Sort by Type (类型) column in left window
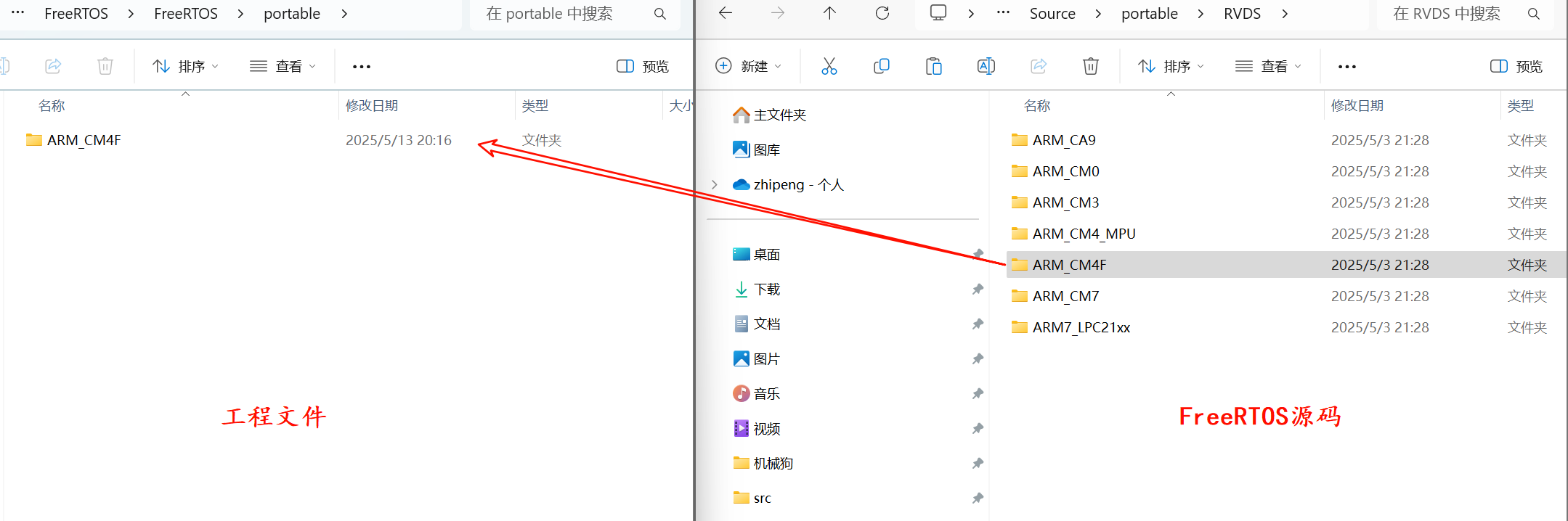 click(x=535, y=106)
